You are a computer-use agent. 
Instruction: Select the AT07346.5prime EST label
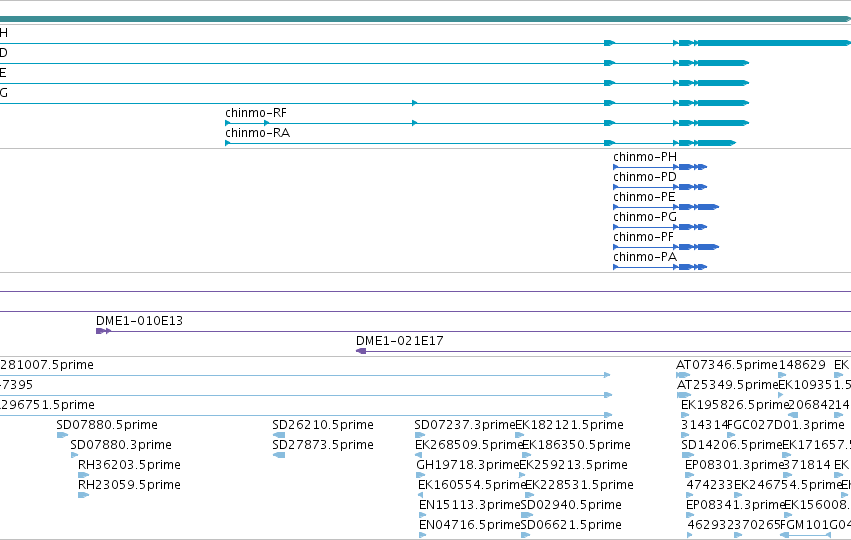727,365
